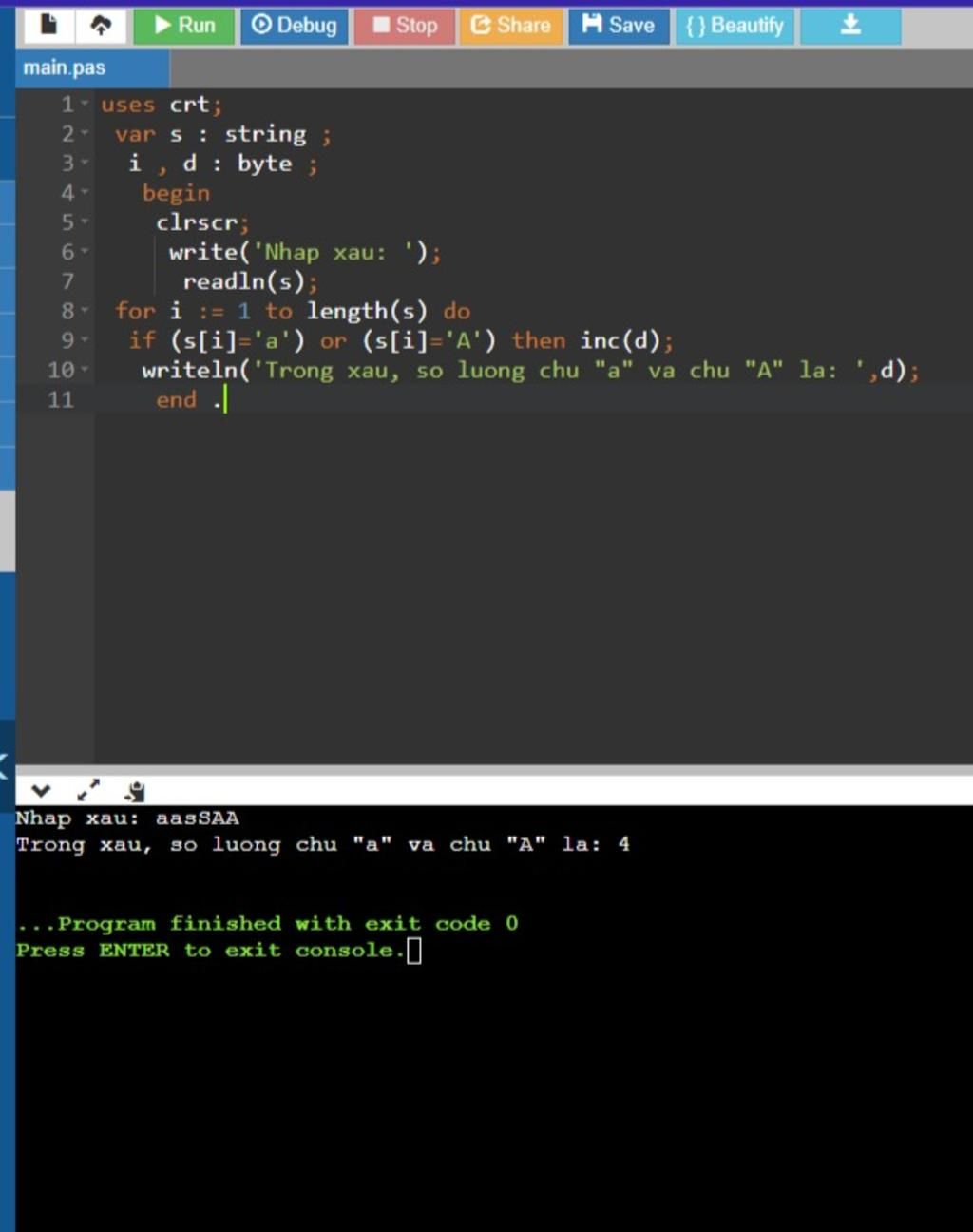Click the New File icon
The width and height of the screenshot is (973, 1232).
coord(49,26)
